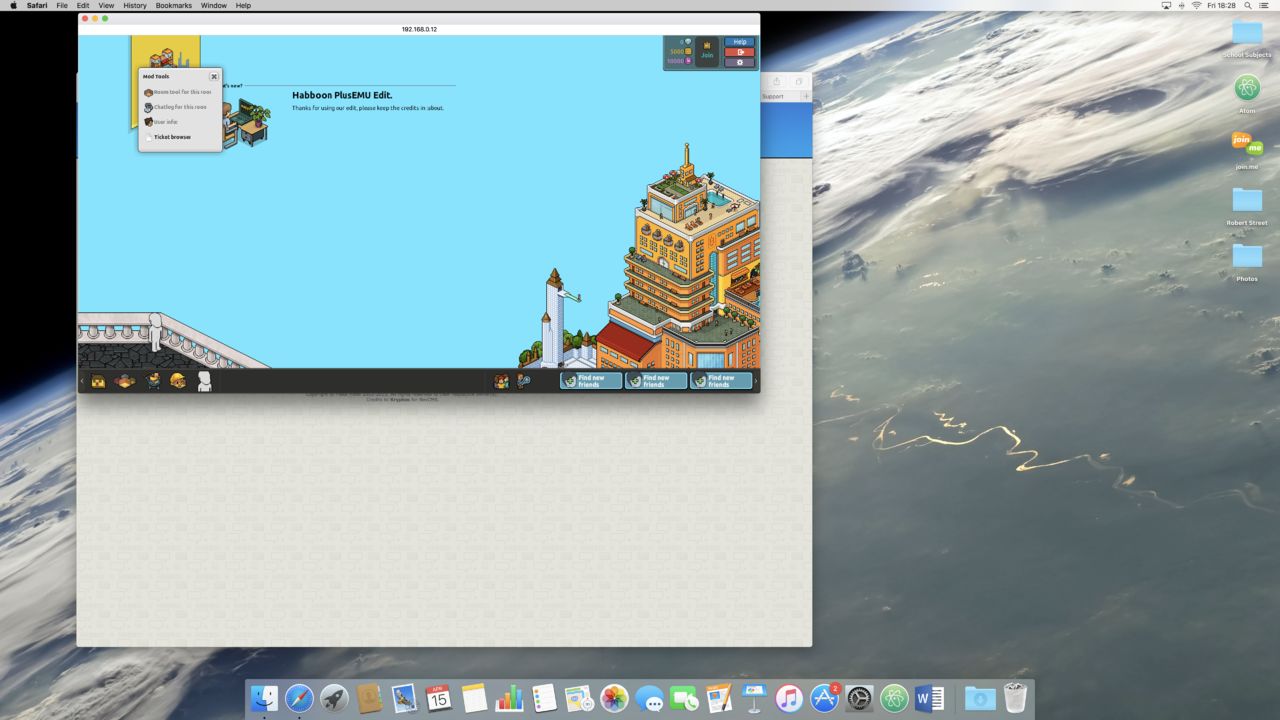
Task: Click the red logout button
Action: pos(740,52)
